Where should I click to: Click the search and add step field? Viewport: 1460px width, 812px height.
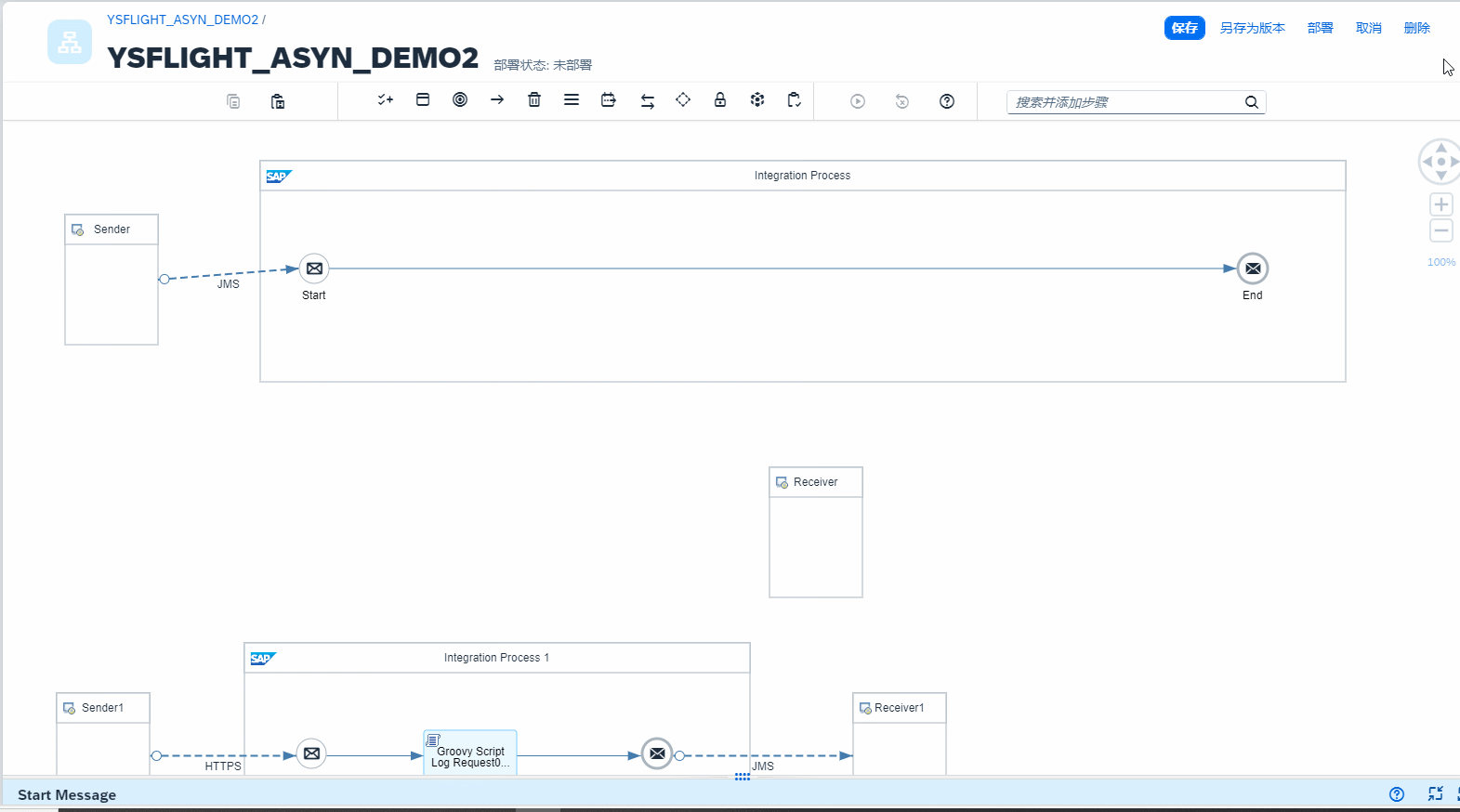(x=1125, y=102)
